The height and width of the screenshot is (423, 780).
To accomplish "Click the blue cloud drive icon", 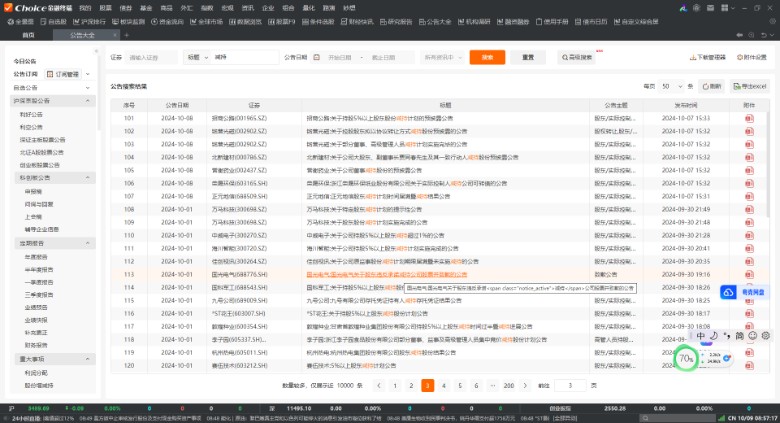I will pyautogui.click(x=729, y=291).
